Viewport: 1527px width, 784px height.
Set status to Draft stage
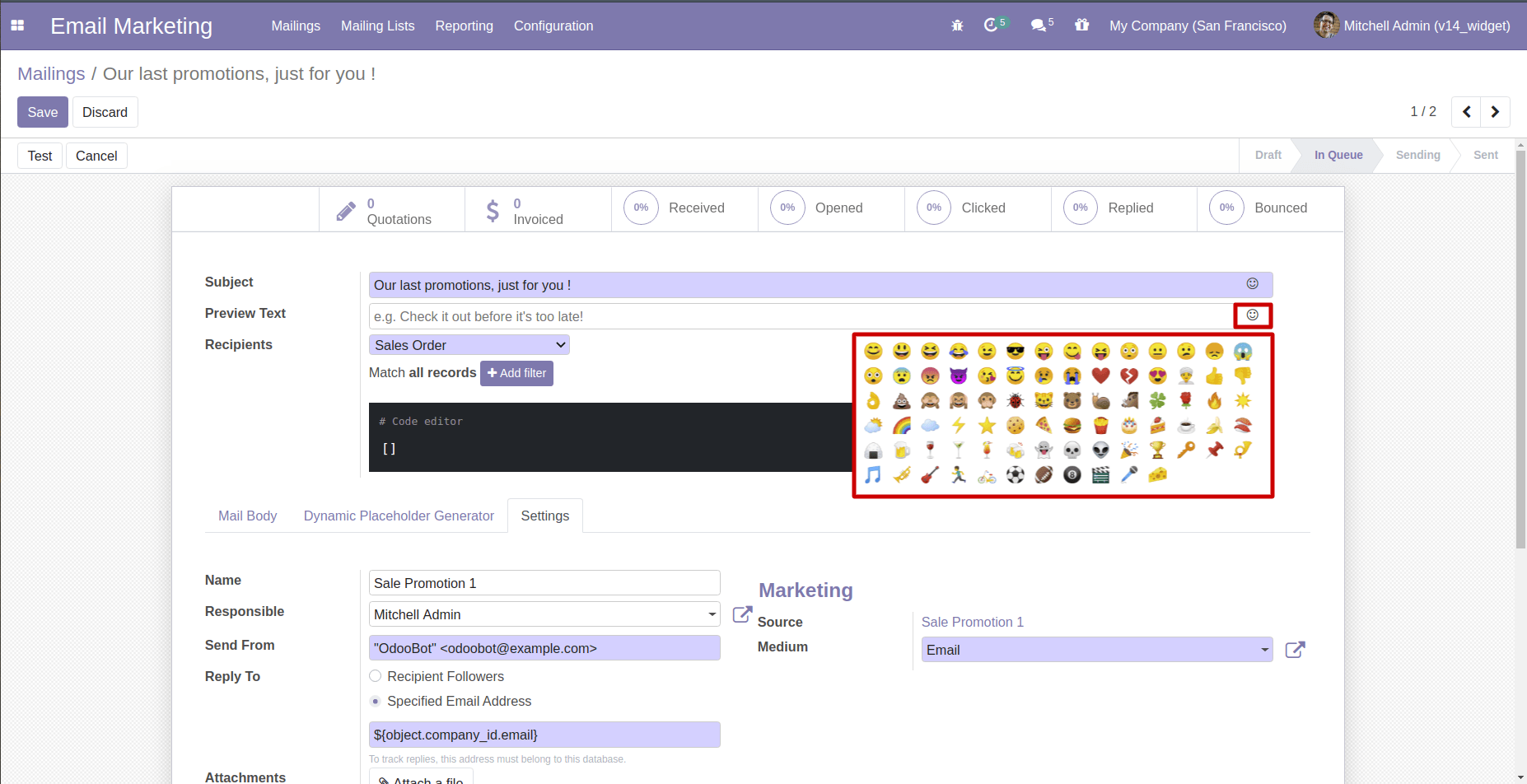1268,155
